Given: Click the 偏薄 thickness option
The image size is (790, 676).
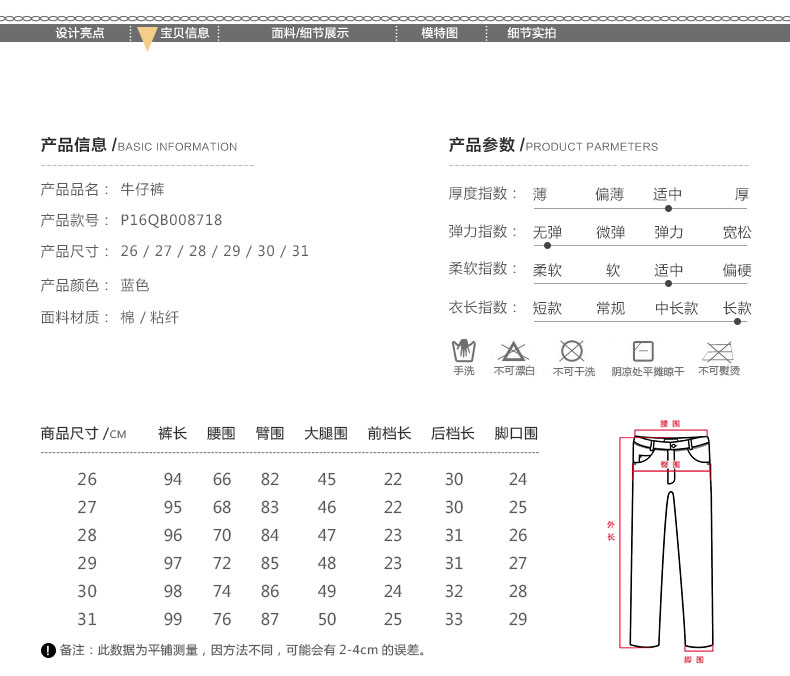Looking at the screenshot, I should [x=610, y=194].
